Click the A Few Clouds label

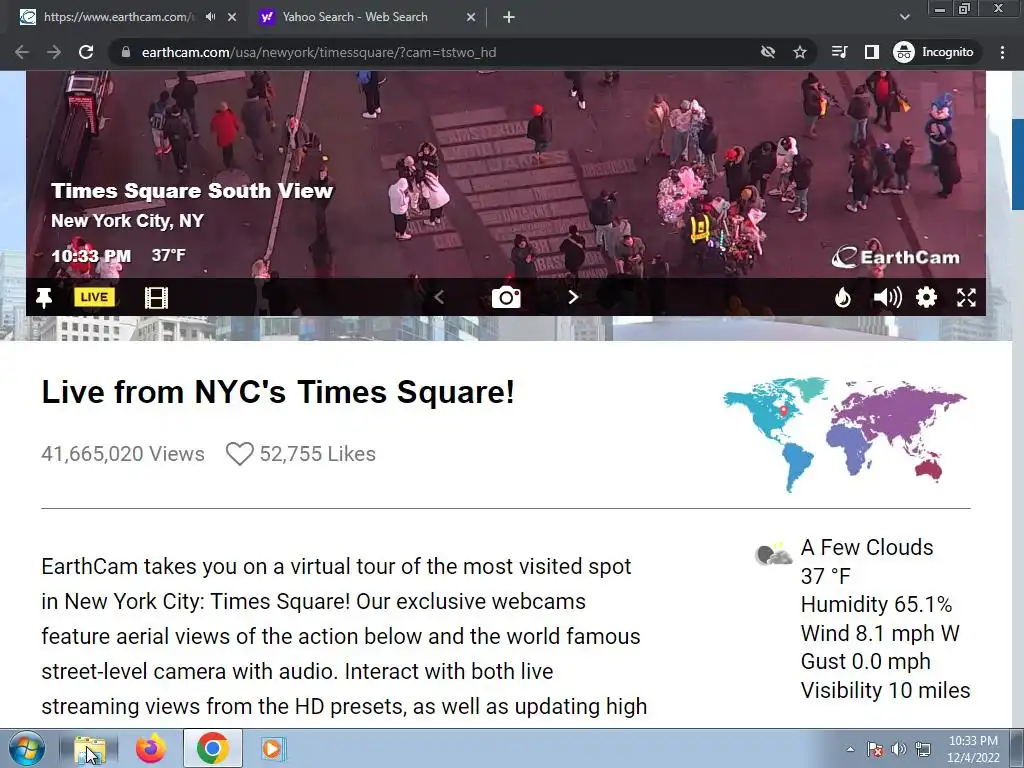(x=867, y=547)
